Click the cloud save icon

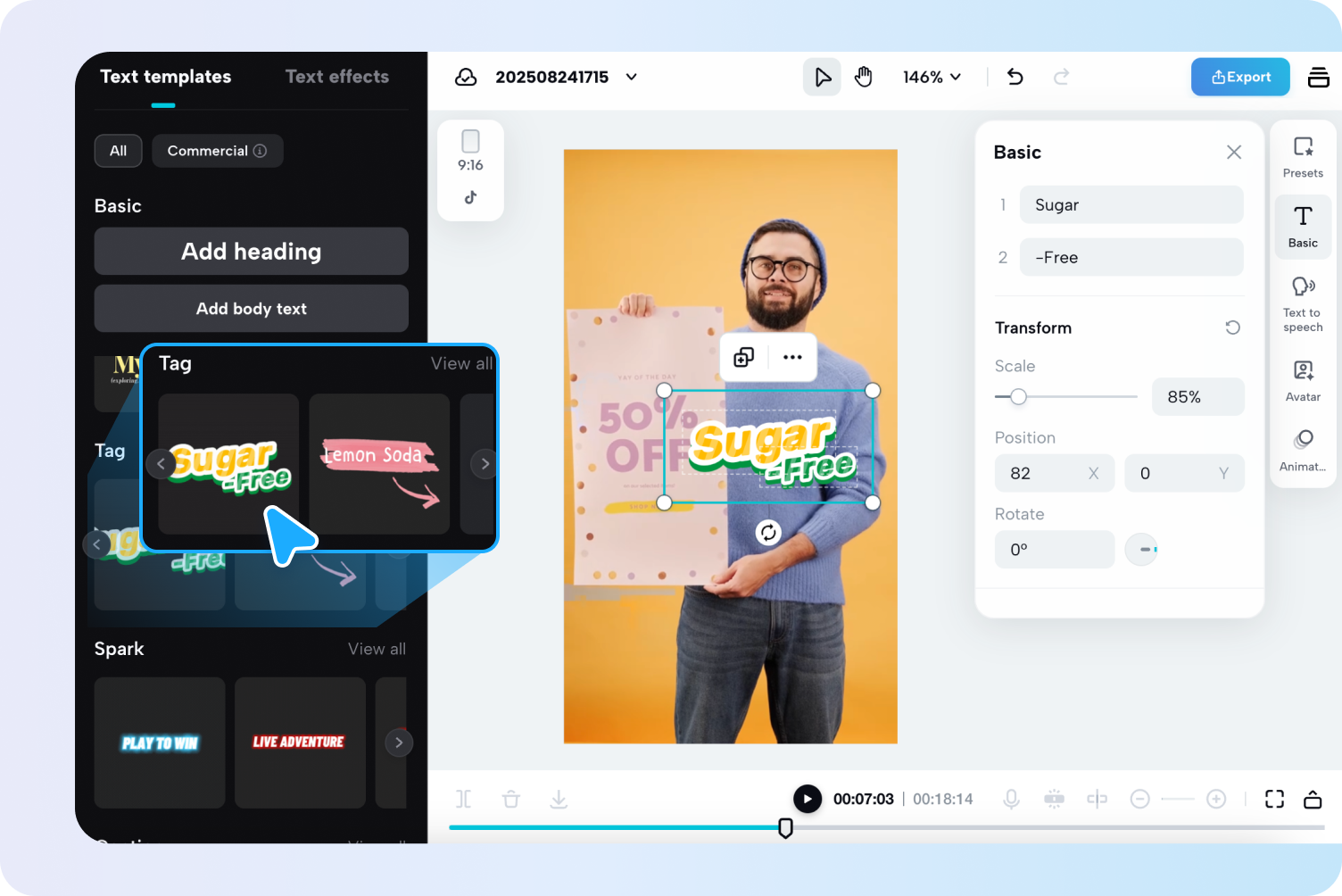(x=466, y=77)
